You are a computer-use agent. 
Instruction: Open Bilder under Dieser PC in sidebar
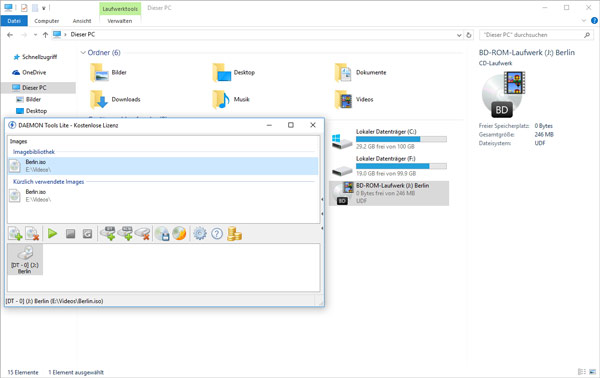click(29, 99)
